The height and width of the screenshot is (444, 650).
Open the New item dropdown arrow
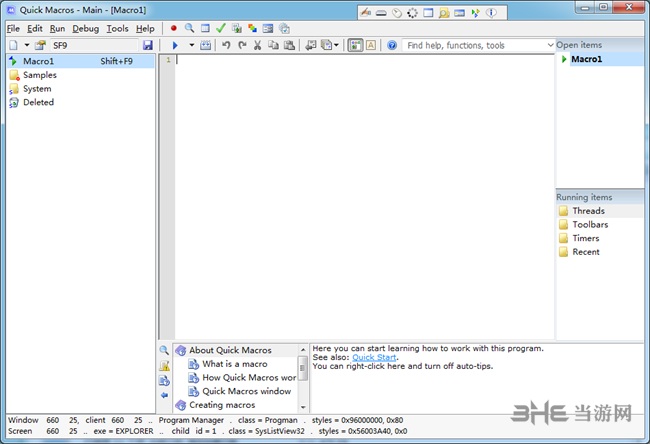[x=27, y=46]
